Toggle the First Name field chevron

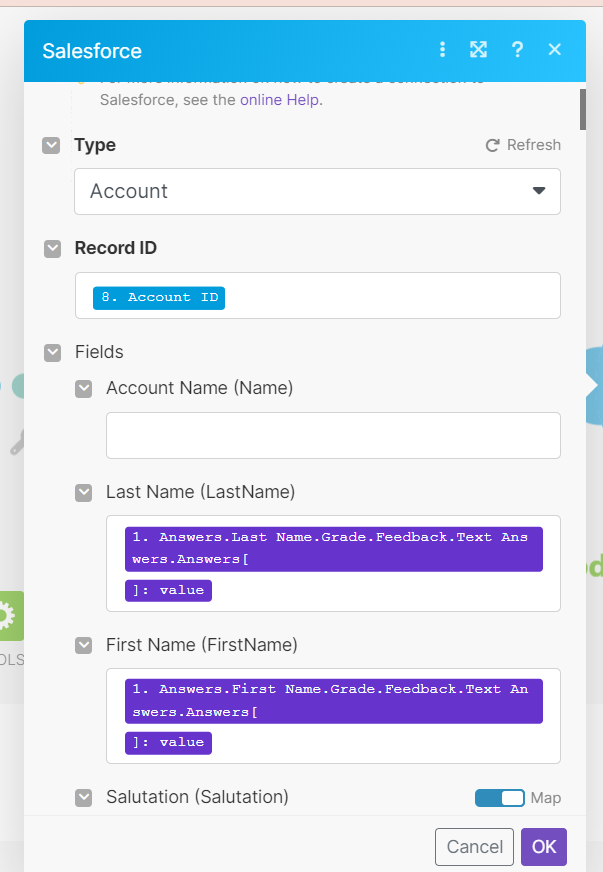(84, 645)
